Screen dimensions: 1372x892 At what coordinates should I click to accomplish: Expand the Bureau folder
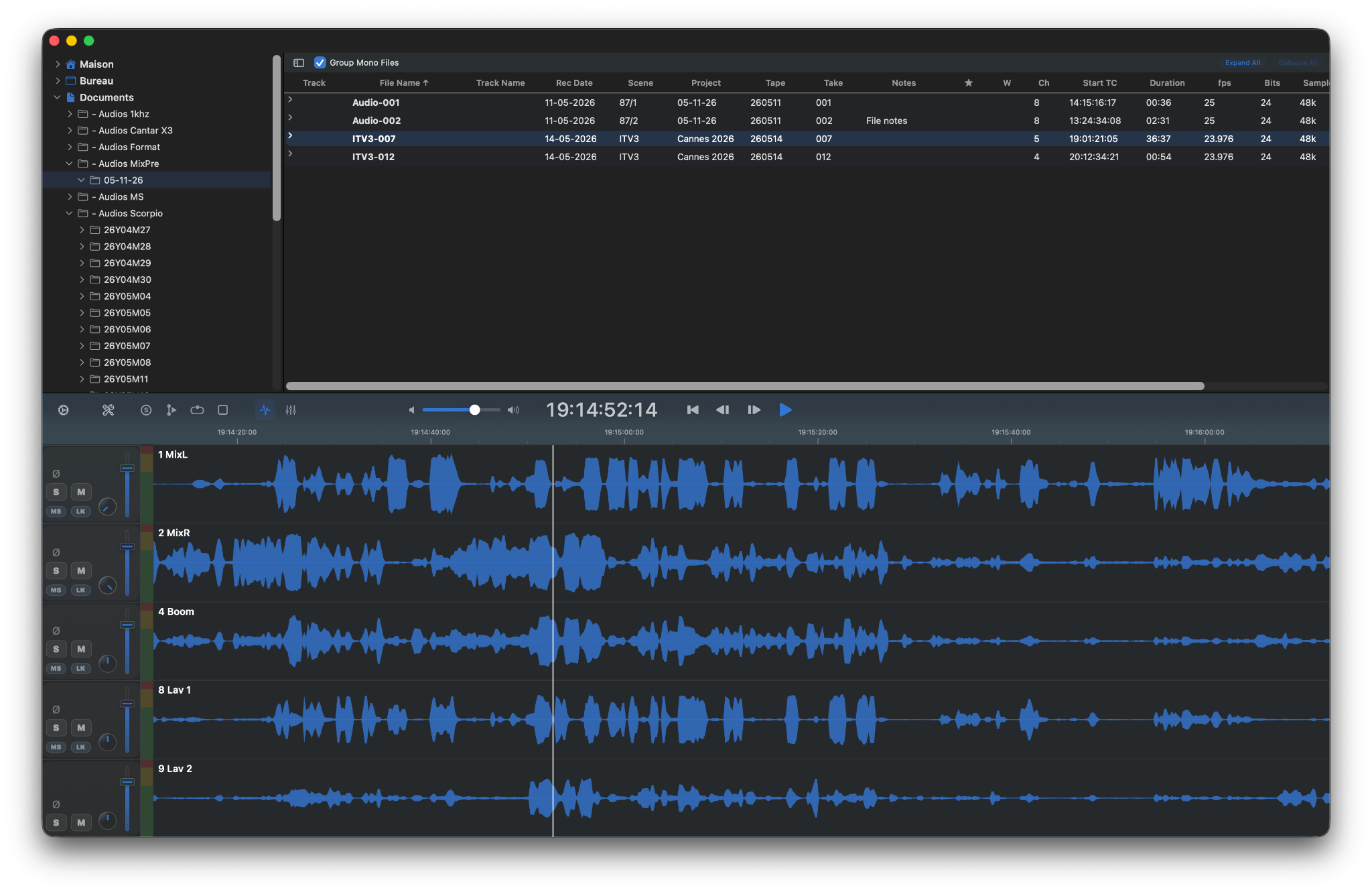(58, 81)
